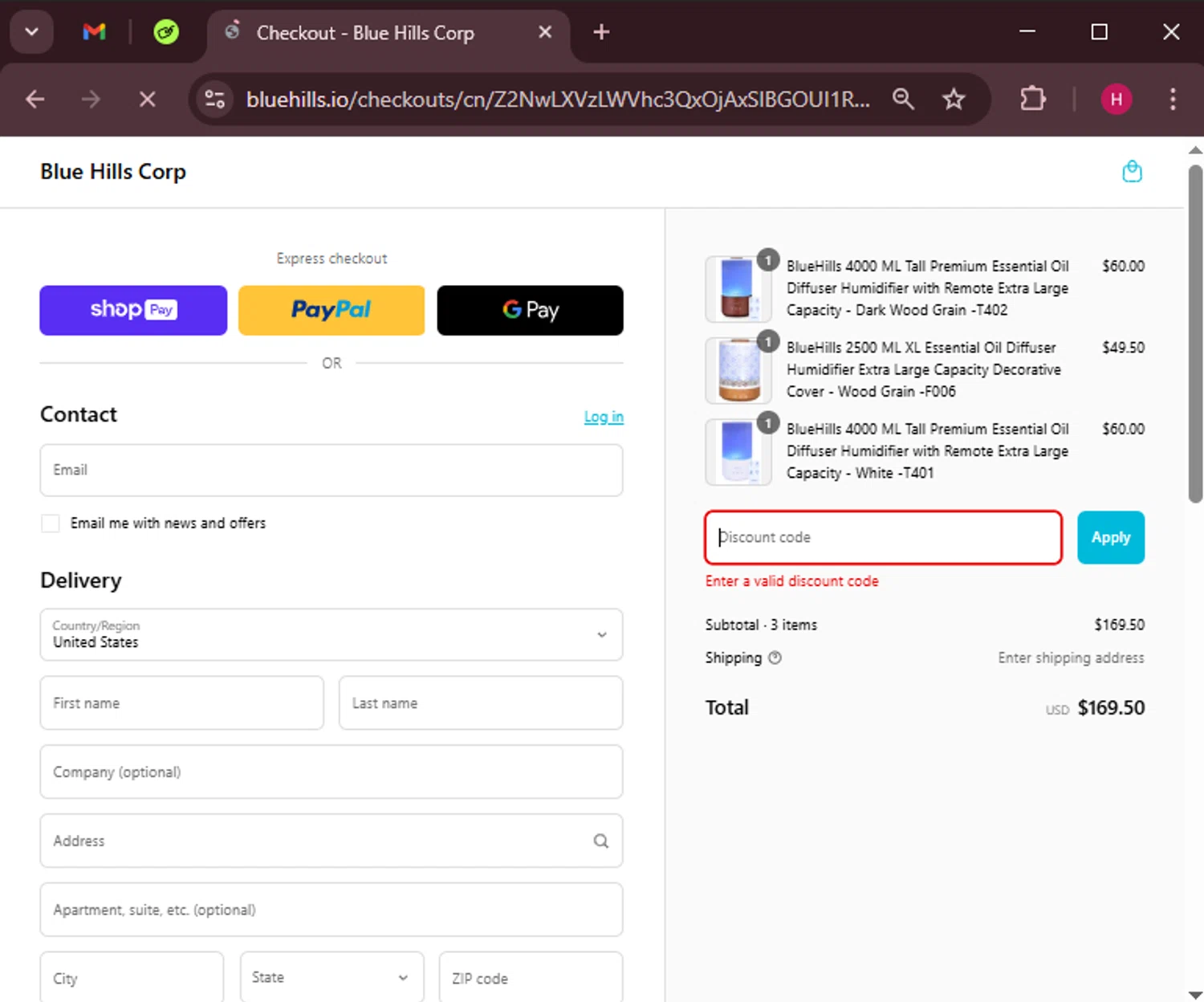Click the Total $169.50 amount
This screenshot has height=1002, width=1204.
tap(1111, 707)
